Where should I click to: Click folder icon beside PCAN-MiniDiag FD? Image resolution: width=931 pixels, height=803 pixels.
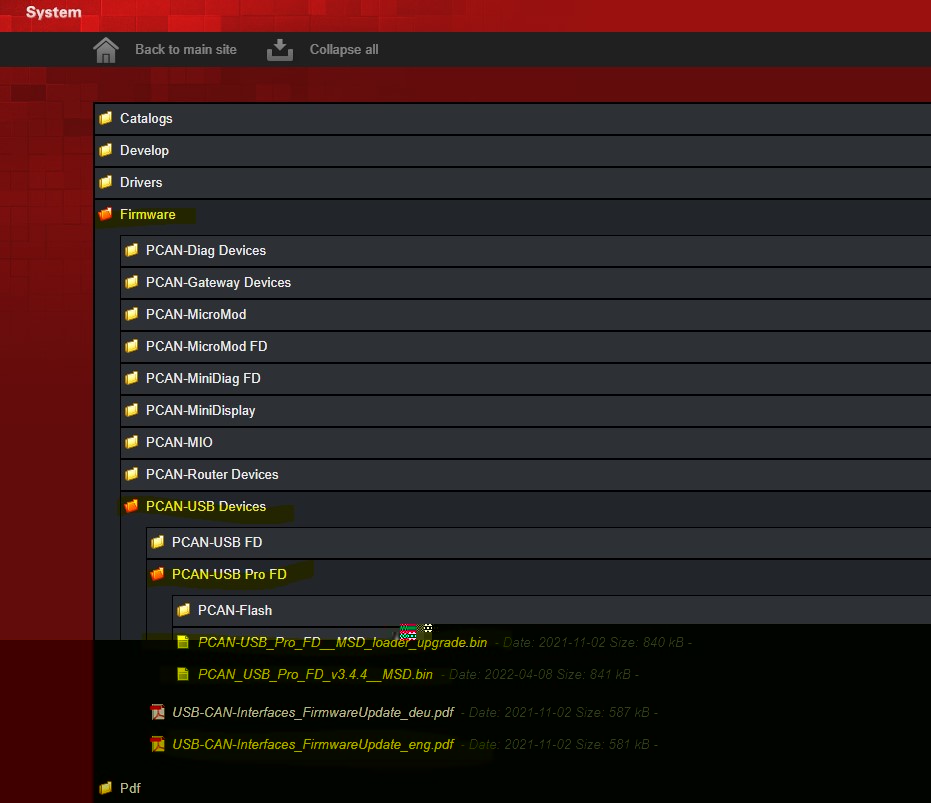[132, 378]
